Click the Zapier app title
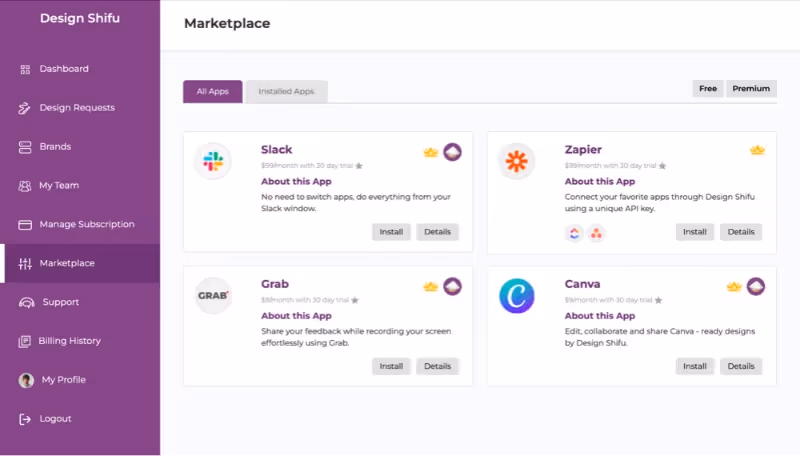Screen dimensions: 800x456 583,150
